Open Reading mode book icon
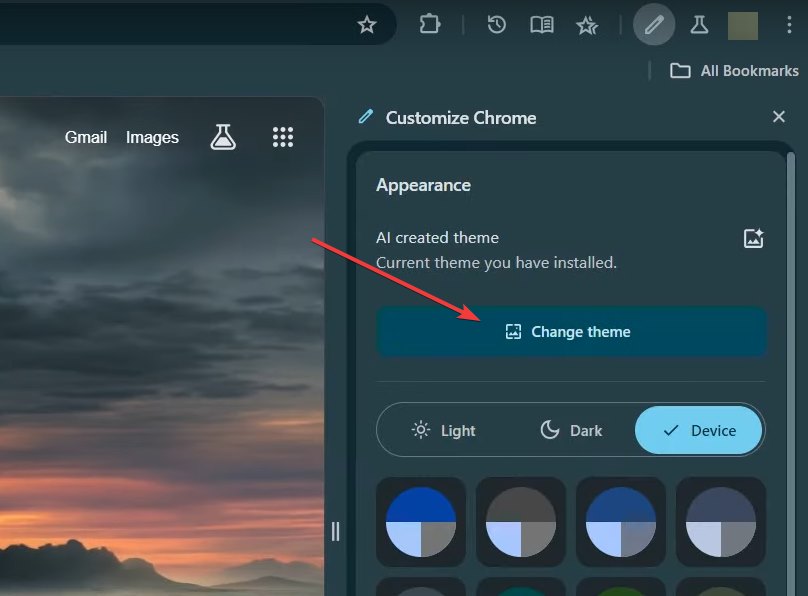 (x=542, y=24)
